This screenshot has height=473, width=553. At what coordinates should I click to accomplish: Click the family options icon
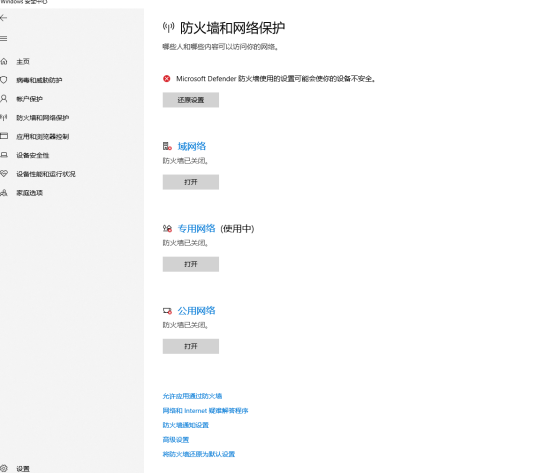pyautogui.click(x=4, y=193)
